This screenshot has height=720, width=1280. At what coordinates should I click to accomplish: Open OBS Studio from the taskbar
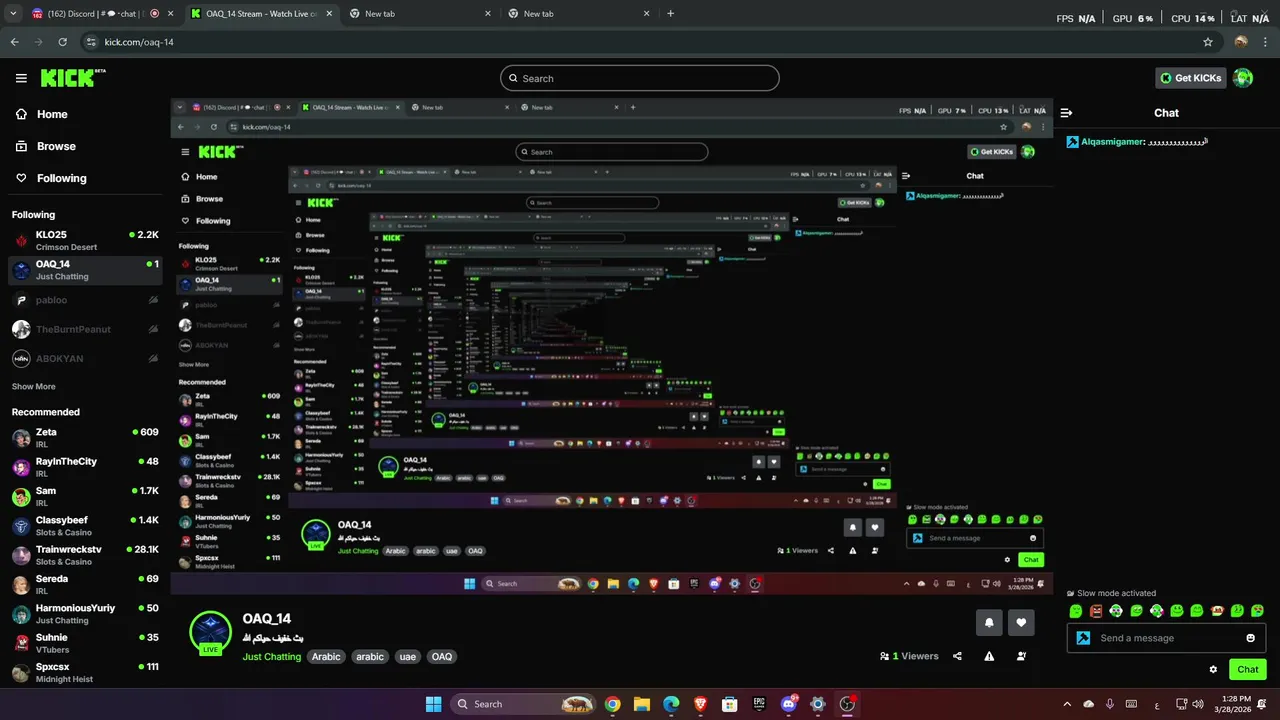[847, 704]
